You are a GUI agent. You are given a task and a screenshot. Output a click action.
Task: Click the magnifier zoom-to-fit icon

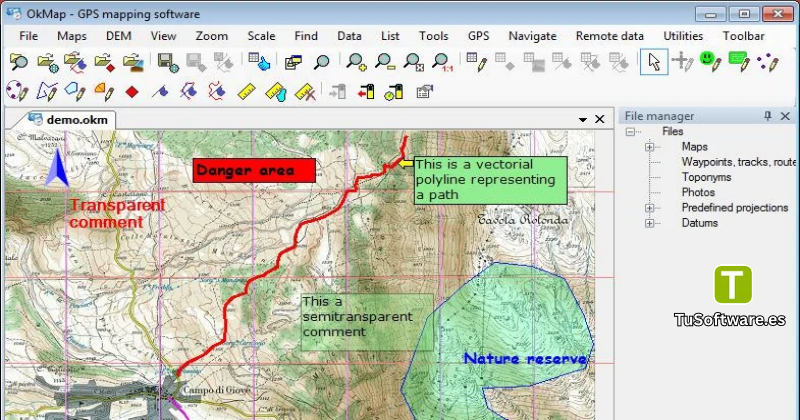pyautogui.click(x=413, y=62)
